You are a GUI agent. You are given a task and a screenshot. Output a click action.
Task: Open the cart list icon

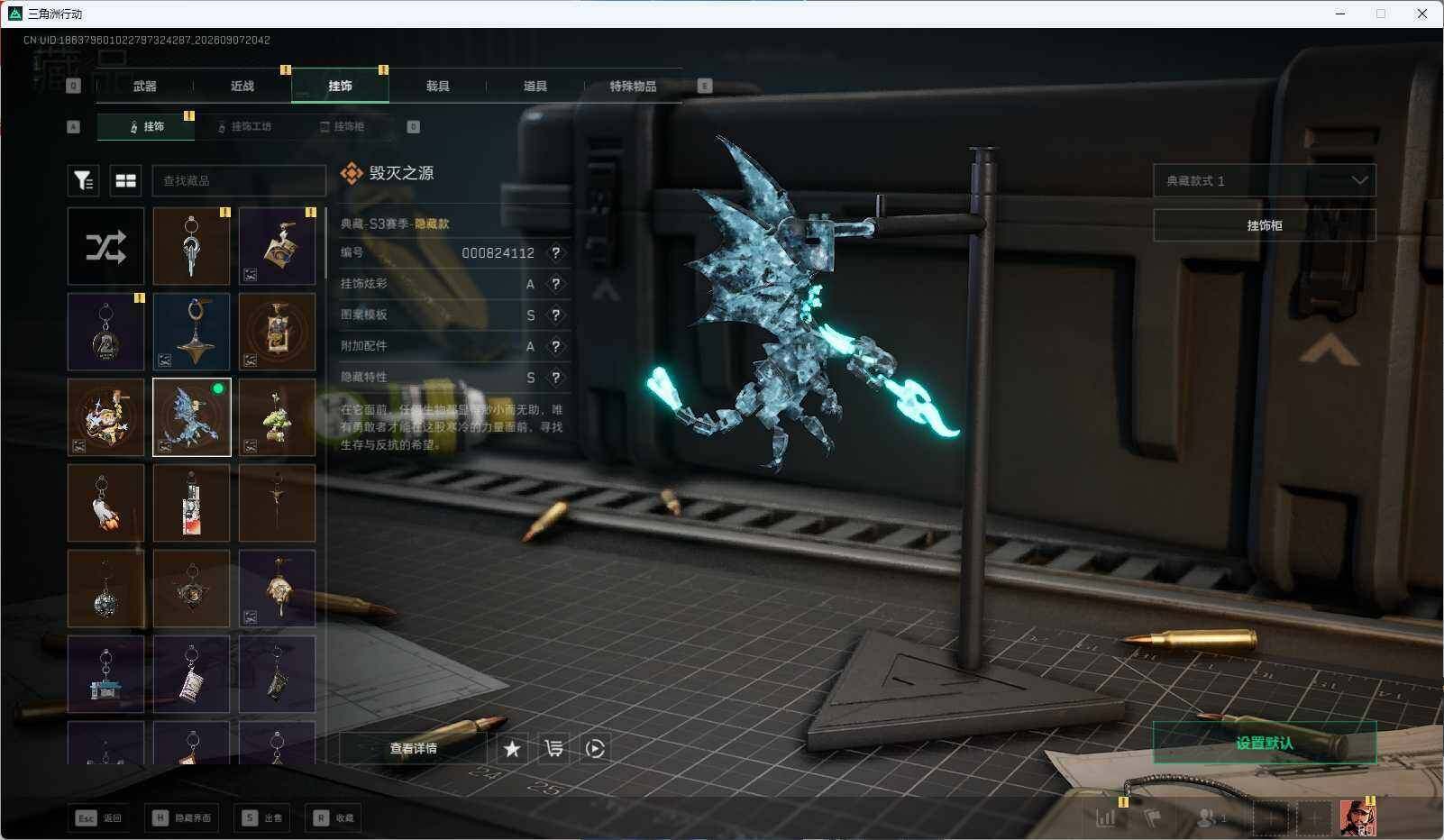[x=553, y=748]
